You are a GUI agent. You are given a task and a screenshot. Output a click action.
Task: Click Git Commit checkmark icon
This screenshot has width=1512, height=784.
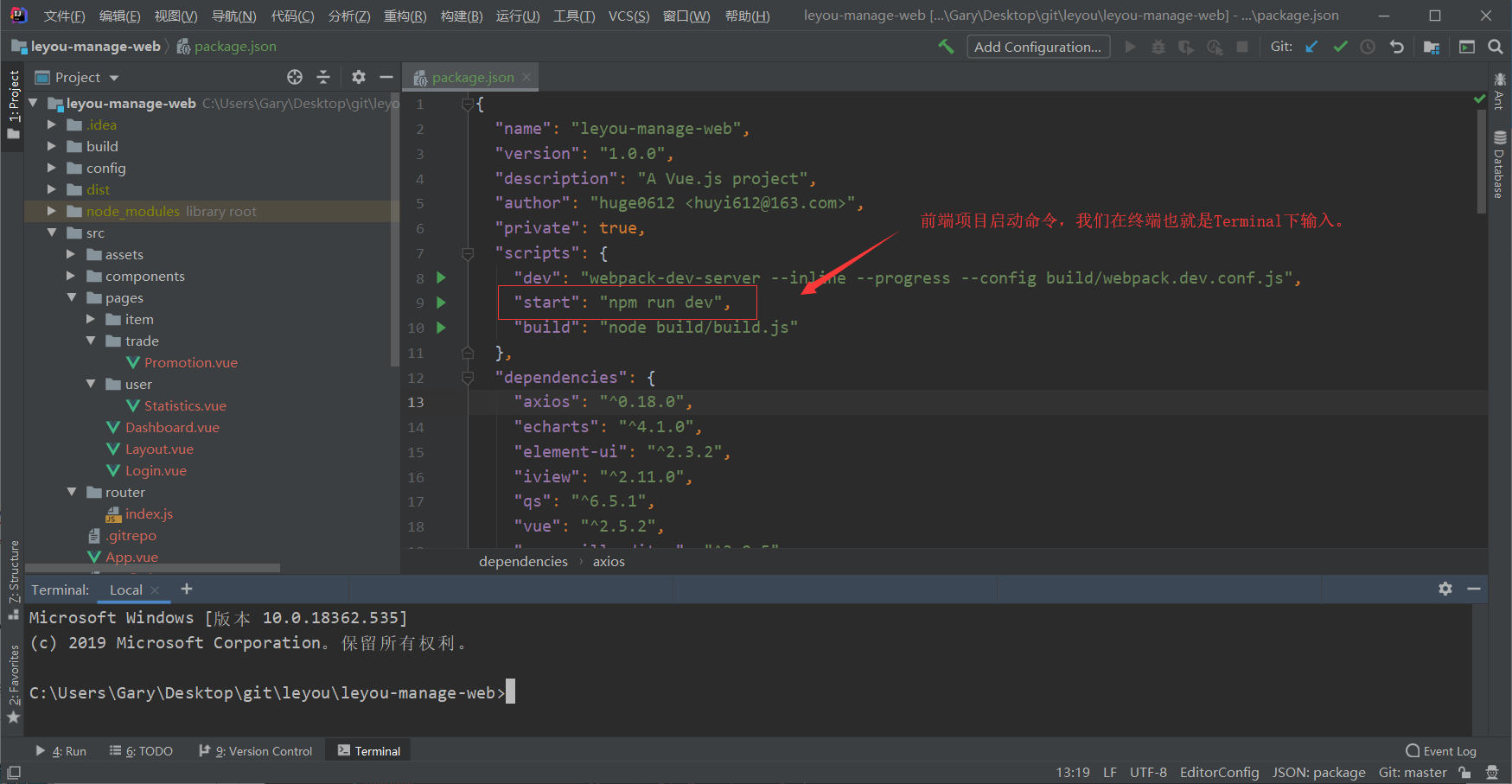[x=1340, y=47]
